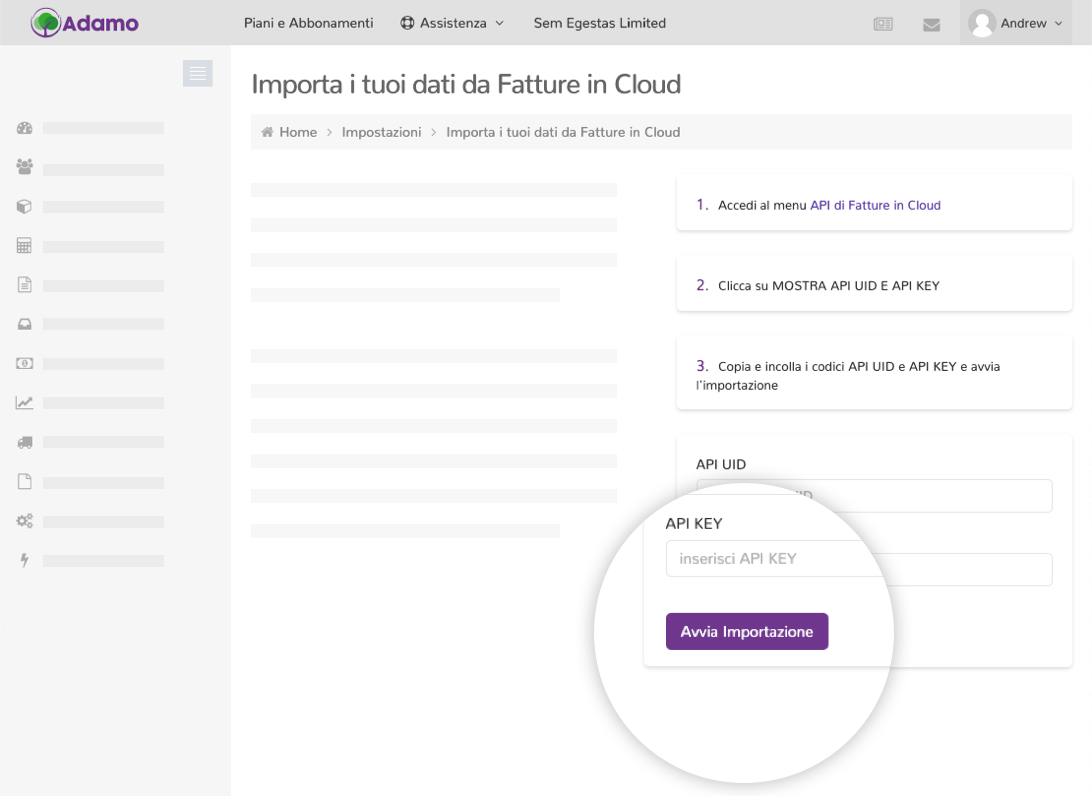
Task: Click step 3 text Copia e incolla i codici
Action: click(848, 375)
